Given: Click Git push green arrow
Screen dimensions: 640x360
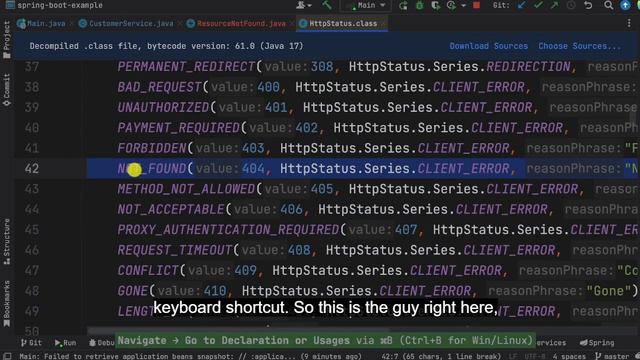Looking at the screenshot, I should point(554,5).
